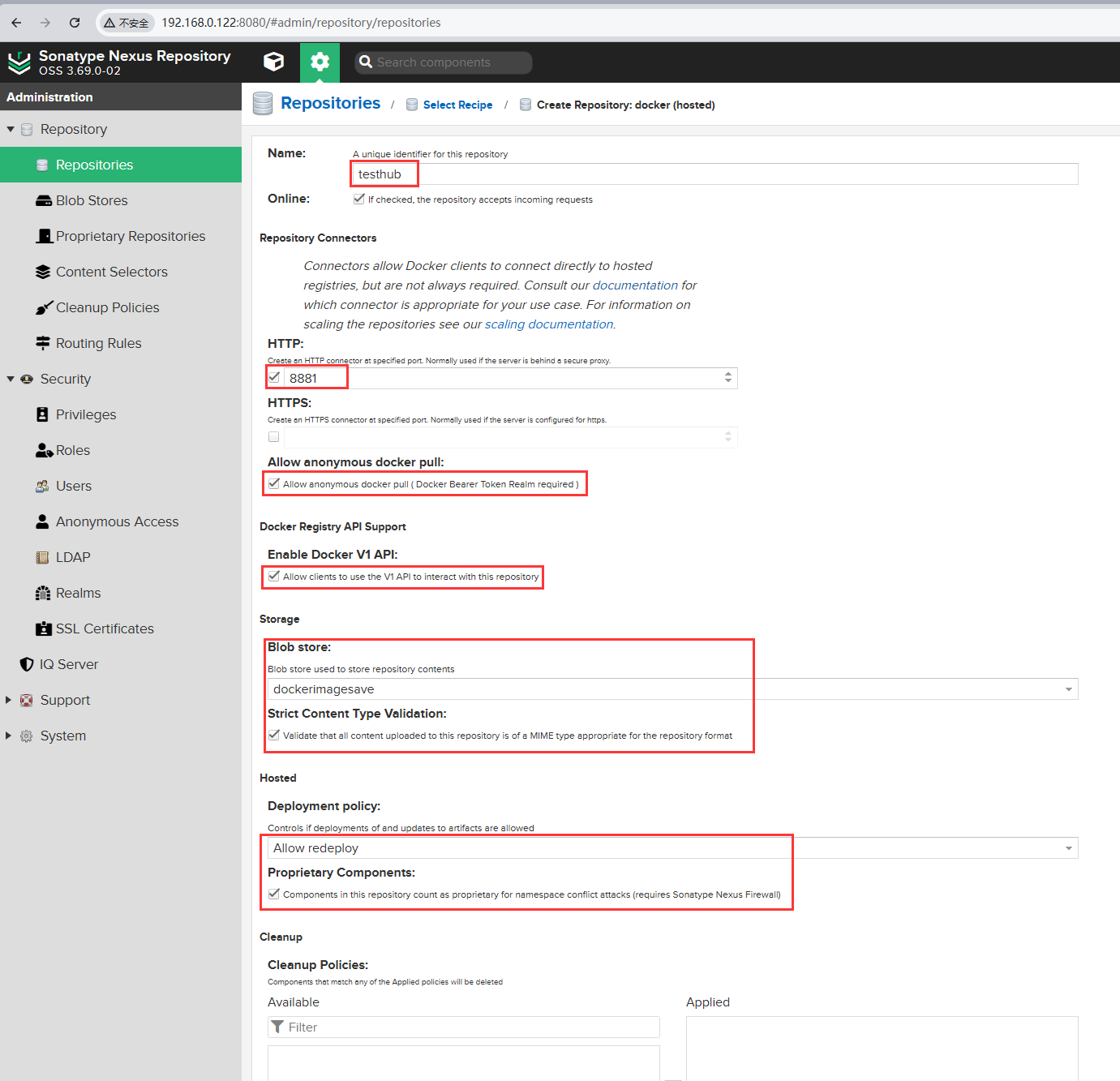Image resolution: width=1120 pixels, height=1081 pixels.
Task: Click the Content Selectors layers icon
Action: (44, 272)
